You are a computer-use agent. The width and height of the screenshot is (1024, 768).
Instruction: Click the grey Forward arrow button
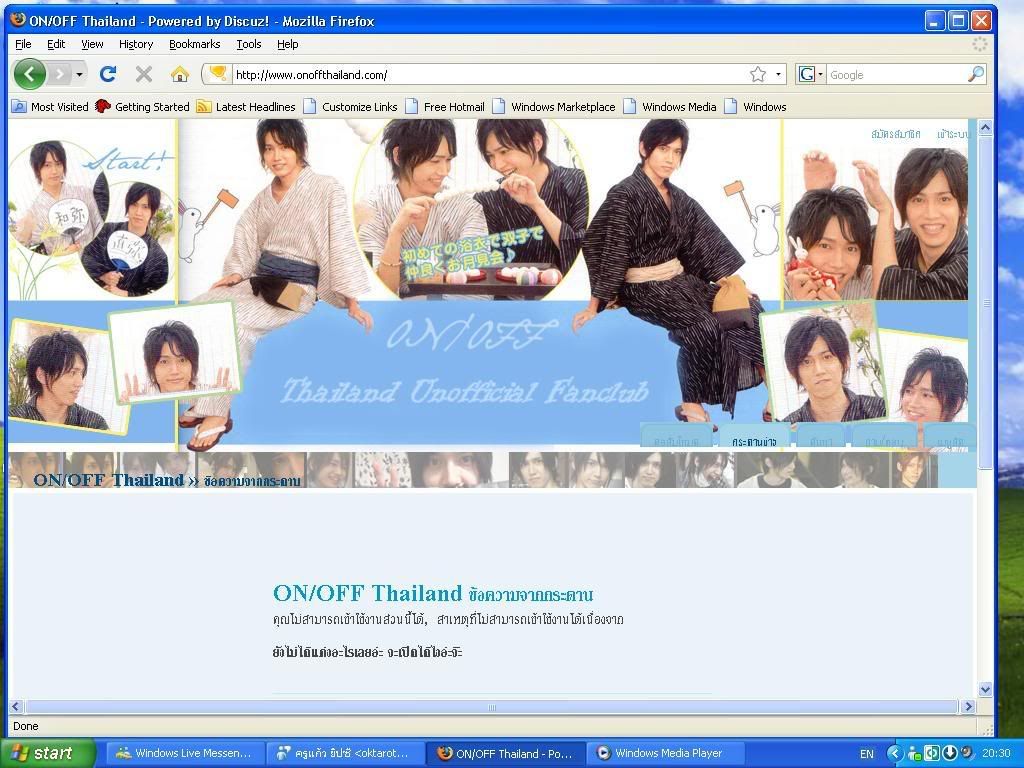tap(59, 74)
